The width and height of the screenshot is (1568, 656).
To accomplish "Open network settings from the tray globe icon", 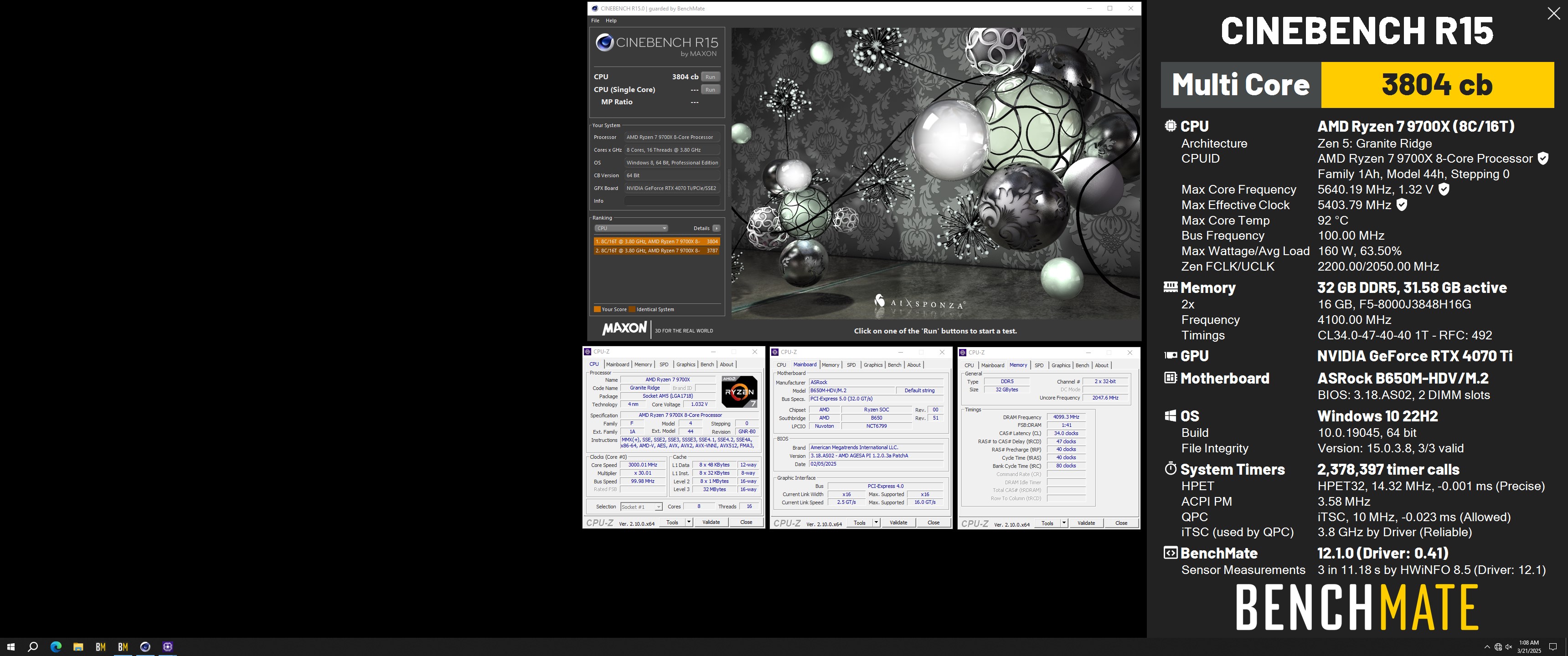I will [x=1498, y=647].
